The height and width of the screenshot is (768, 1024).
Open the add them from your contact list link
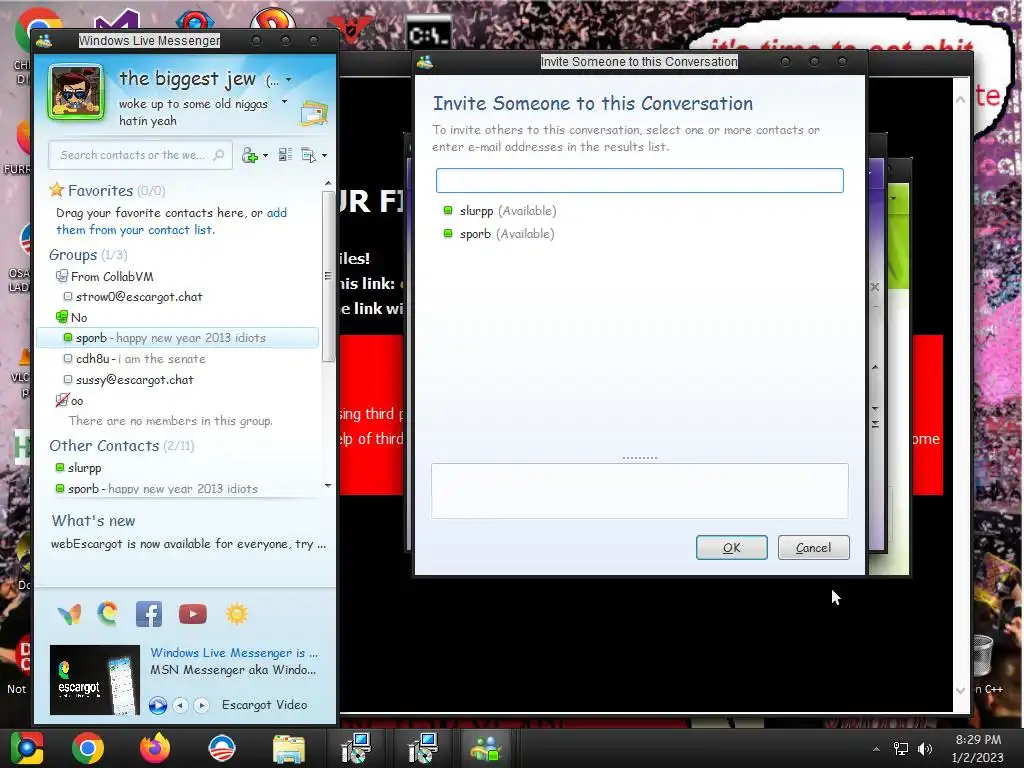[x=171, y=221]
